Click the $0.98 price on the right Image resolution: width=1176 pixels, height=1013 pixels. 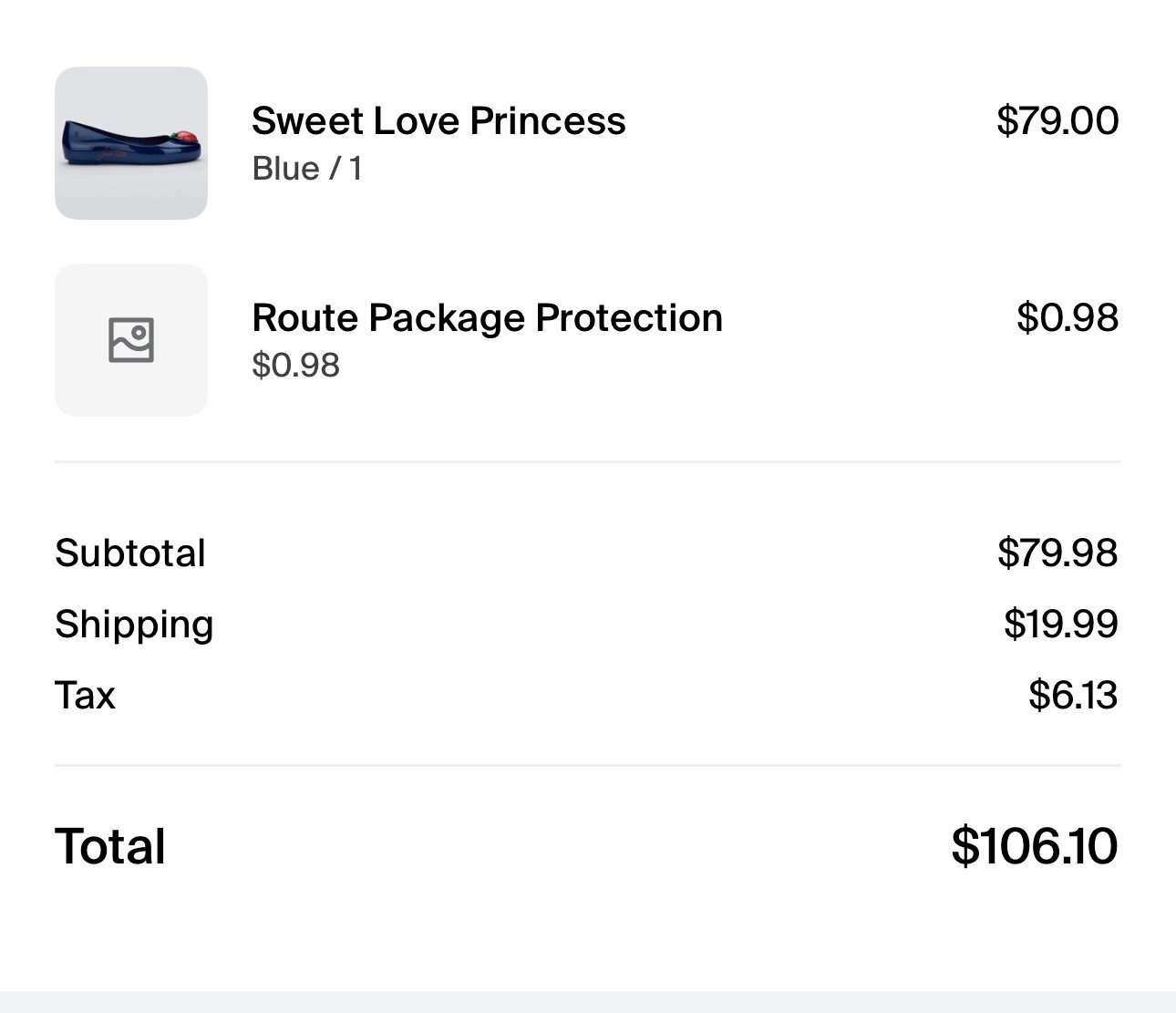click(x=1068, y=317)
